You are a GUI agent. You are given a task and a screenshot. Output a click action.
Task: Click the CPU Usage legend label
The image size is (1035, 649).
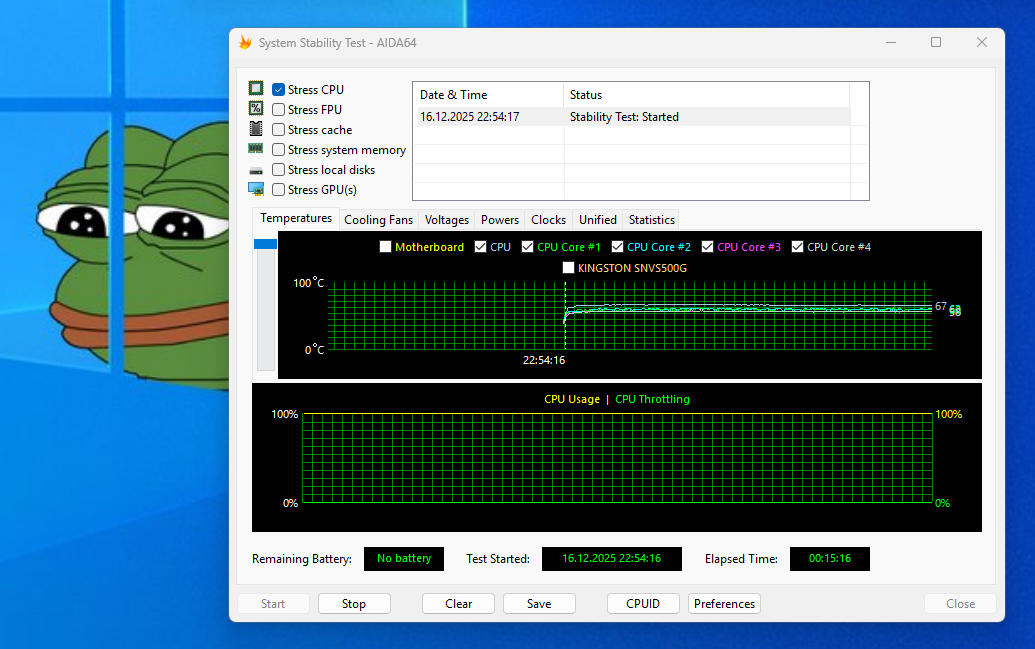coord(572,399)
